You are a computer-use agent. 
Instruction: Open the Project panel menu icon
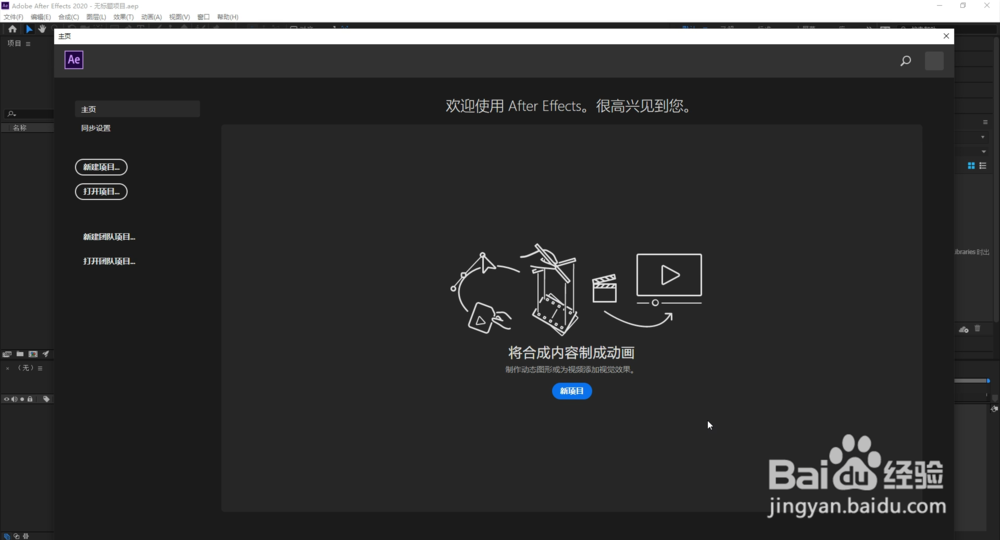pyautogui.click(x=28, y=44)
